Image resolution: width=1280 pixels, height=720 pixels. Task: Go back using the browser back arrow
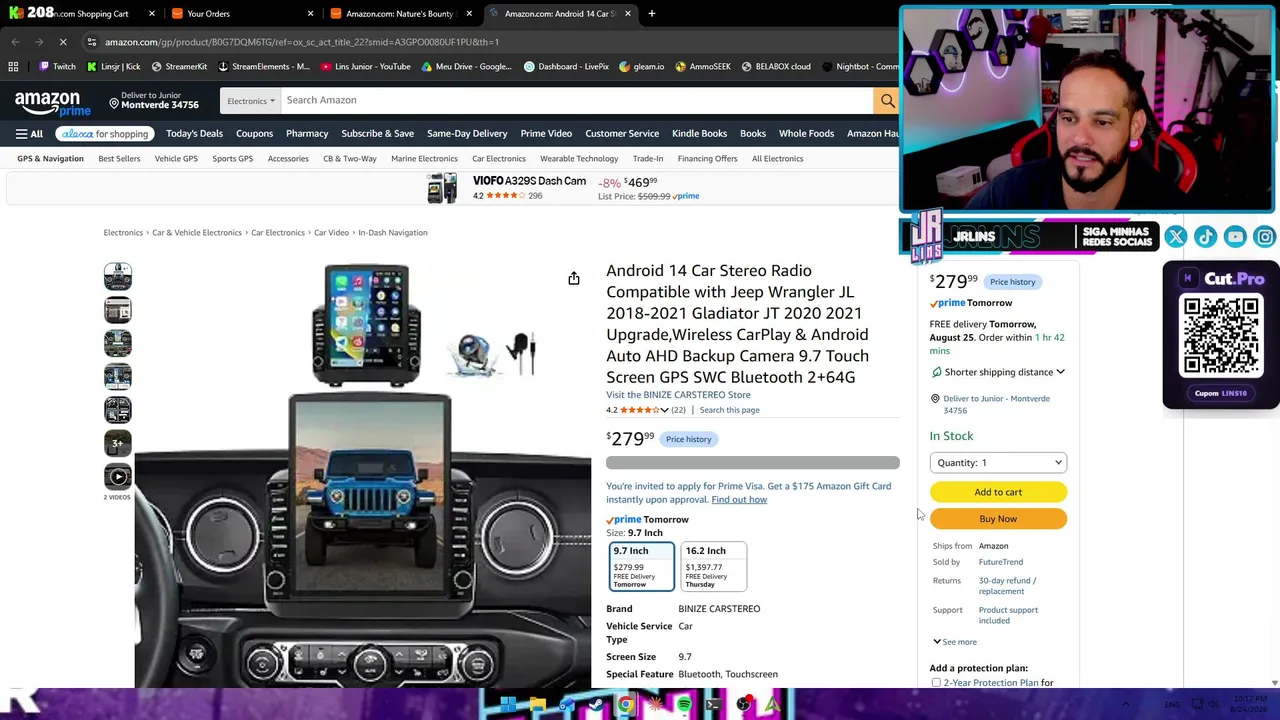click(x=15, y=42)
